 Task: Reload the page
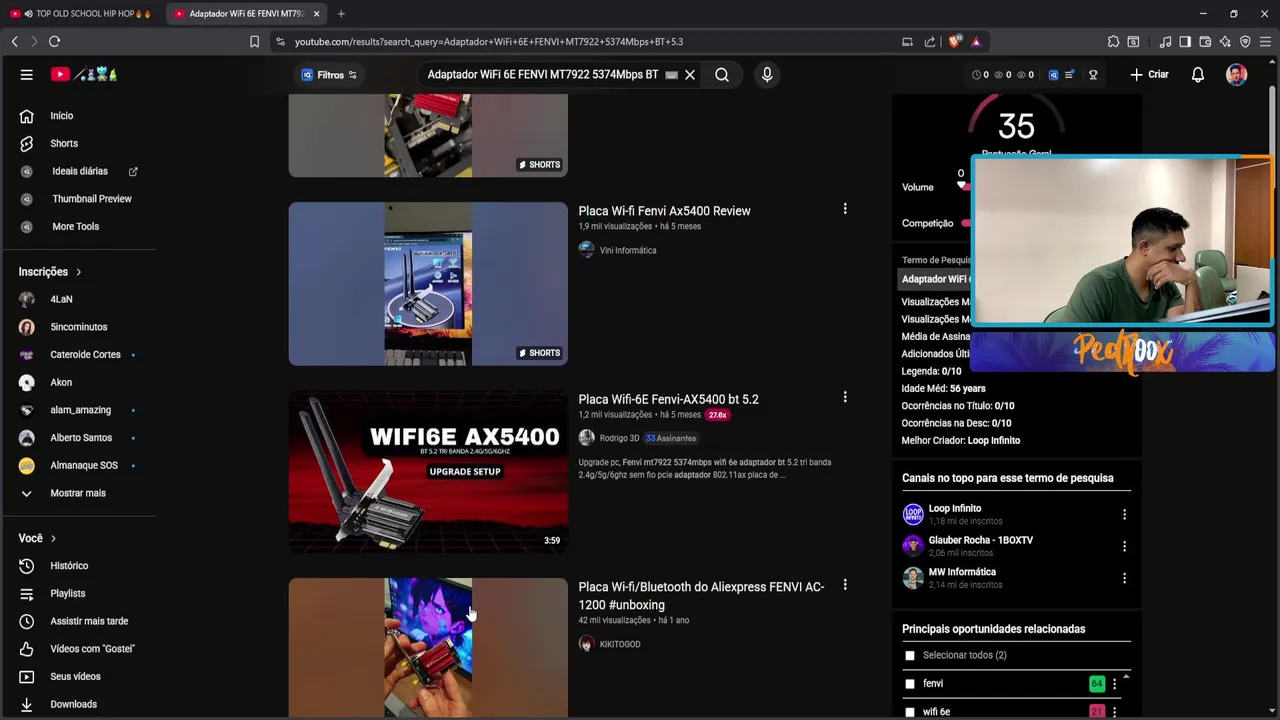[x=54, y=42]
